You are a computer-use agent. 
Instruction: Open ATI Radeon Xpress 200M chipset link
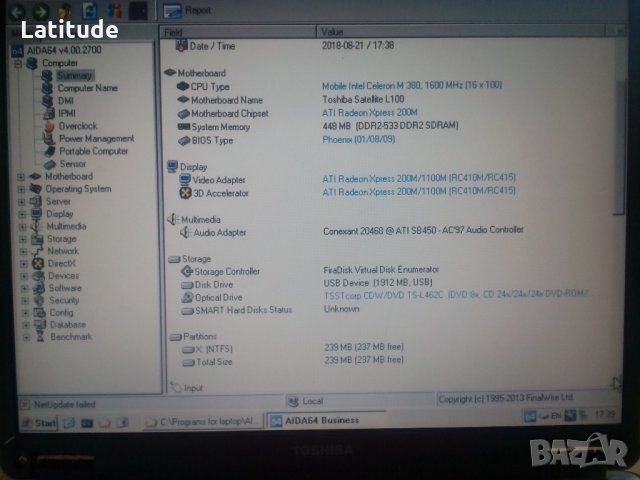(x=370, y=113)
